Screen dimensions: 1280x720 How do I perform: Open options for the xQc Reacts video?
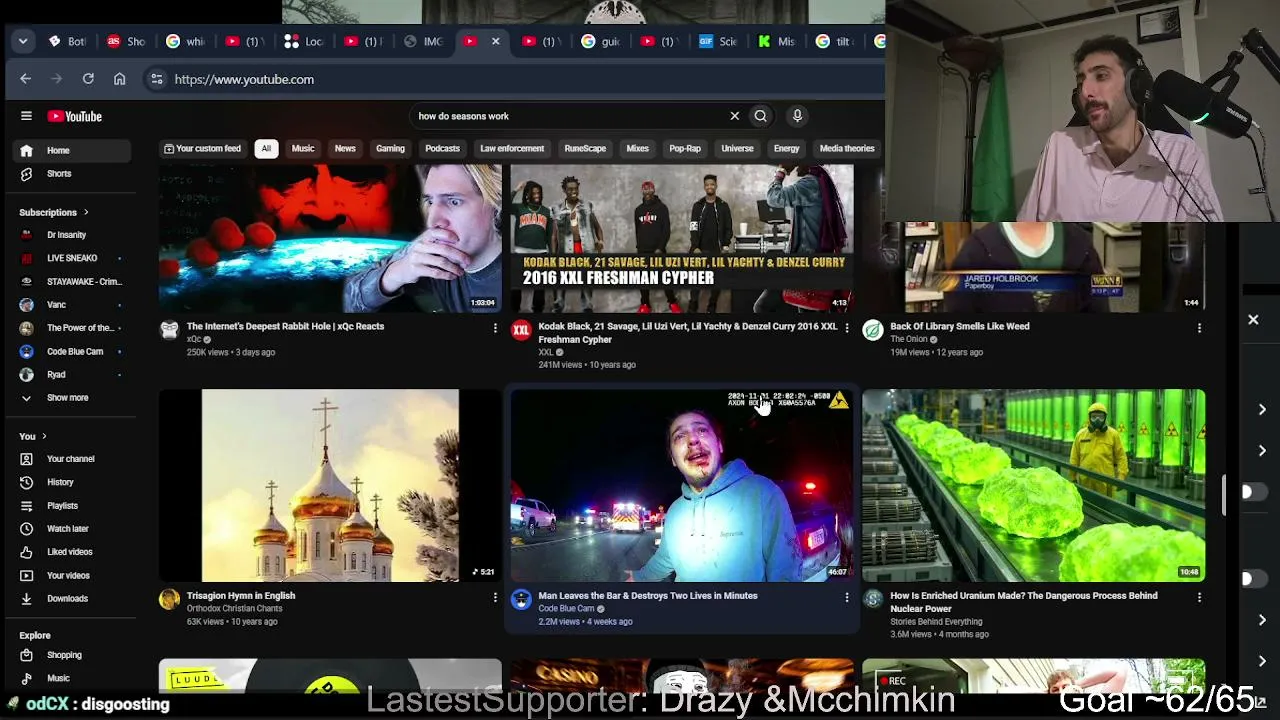click(x=495, y=328)
